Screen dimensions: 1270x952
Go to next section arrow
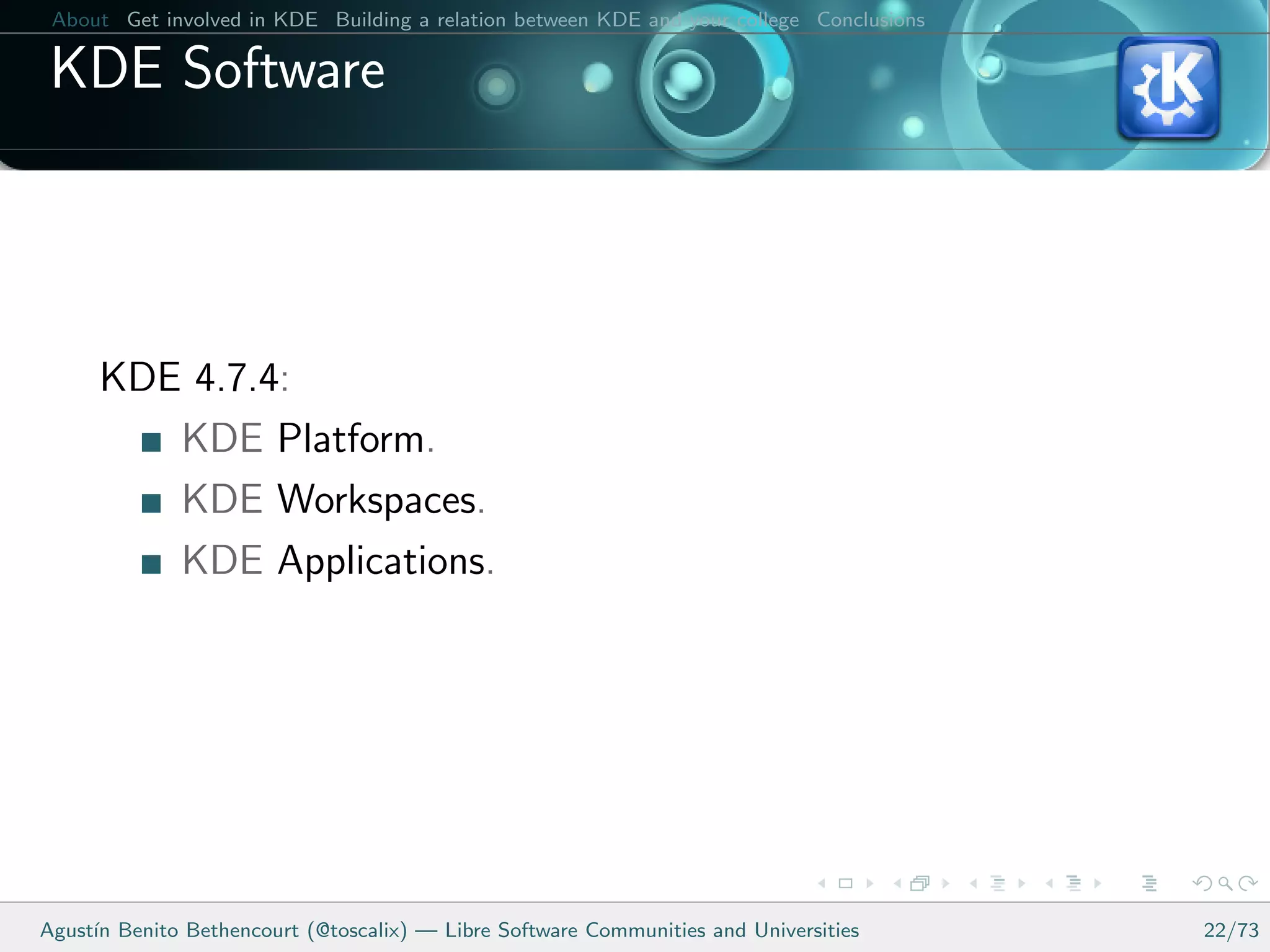(x=1098, y=883)
